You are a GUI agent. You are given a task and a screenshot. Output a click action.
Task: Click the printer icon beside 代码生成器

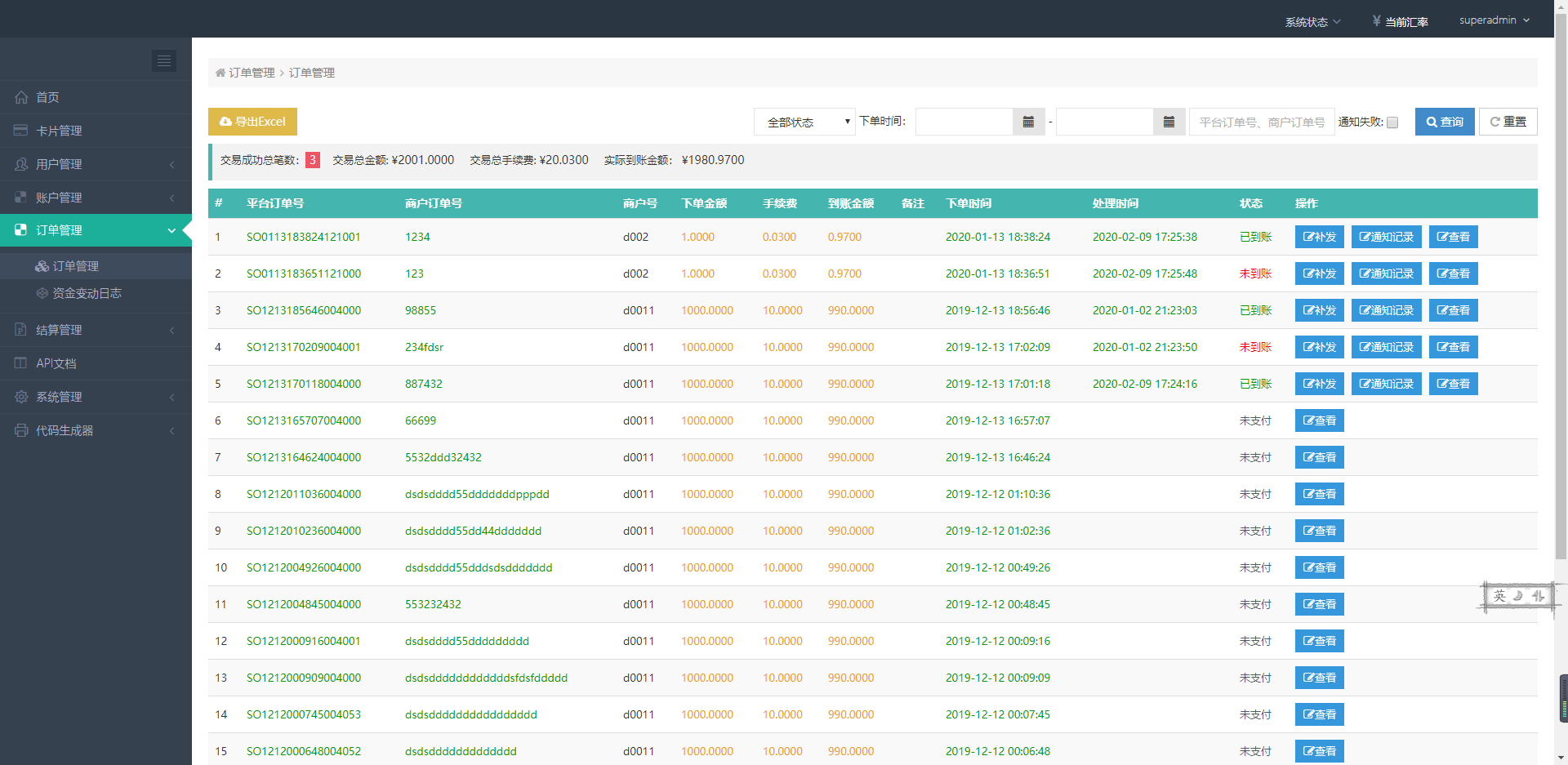[x=21, y=430]
